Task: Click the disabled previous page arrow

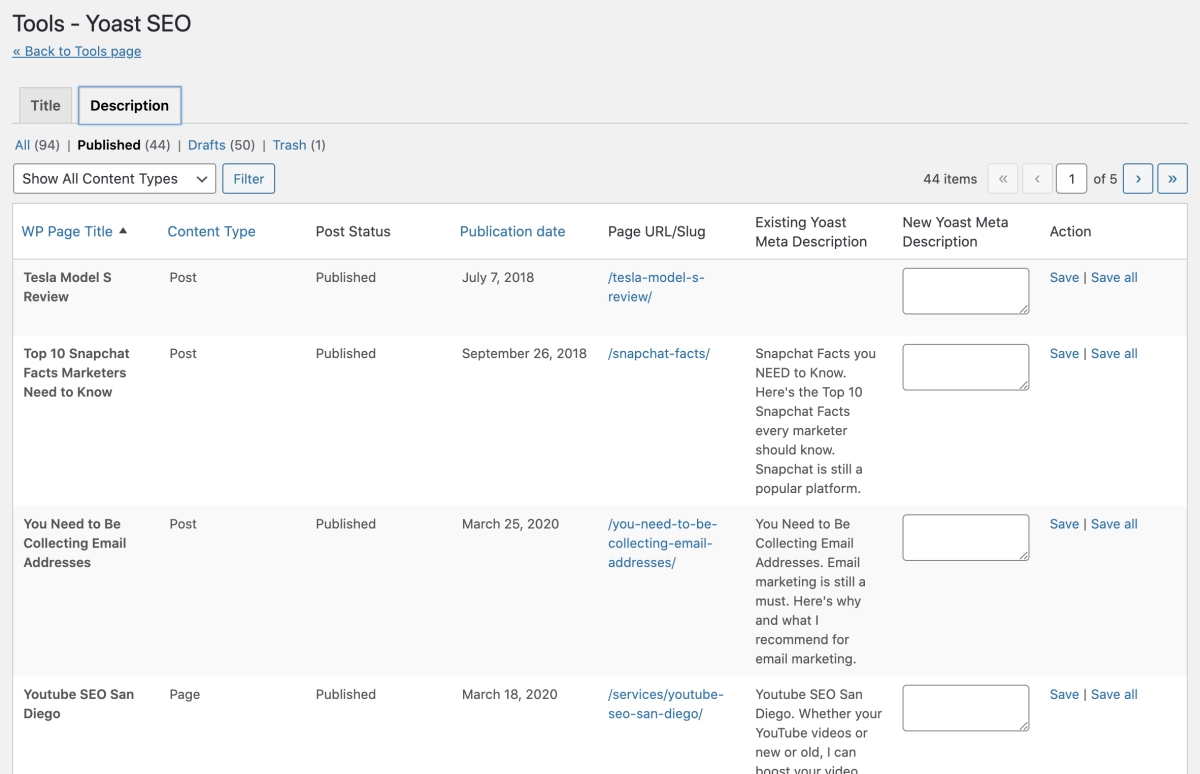Action: (1037, 179)
